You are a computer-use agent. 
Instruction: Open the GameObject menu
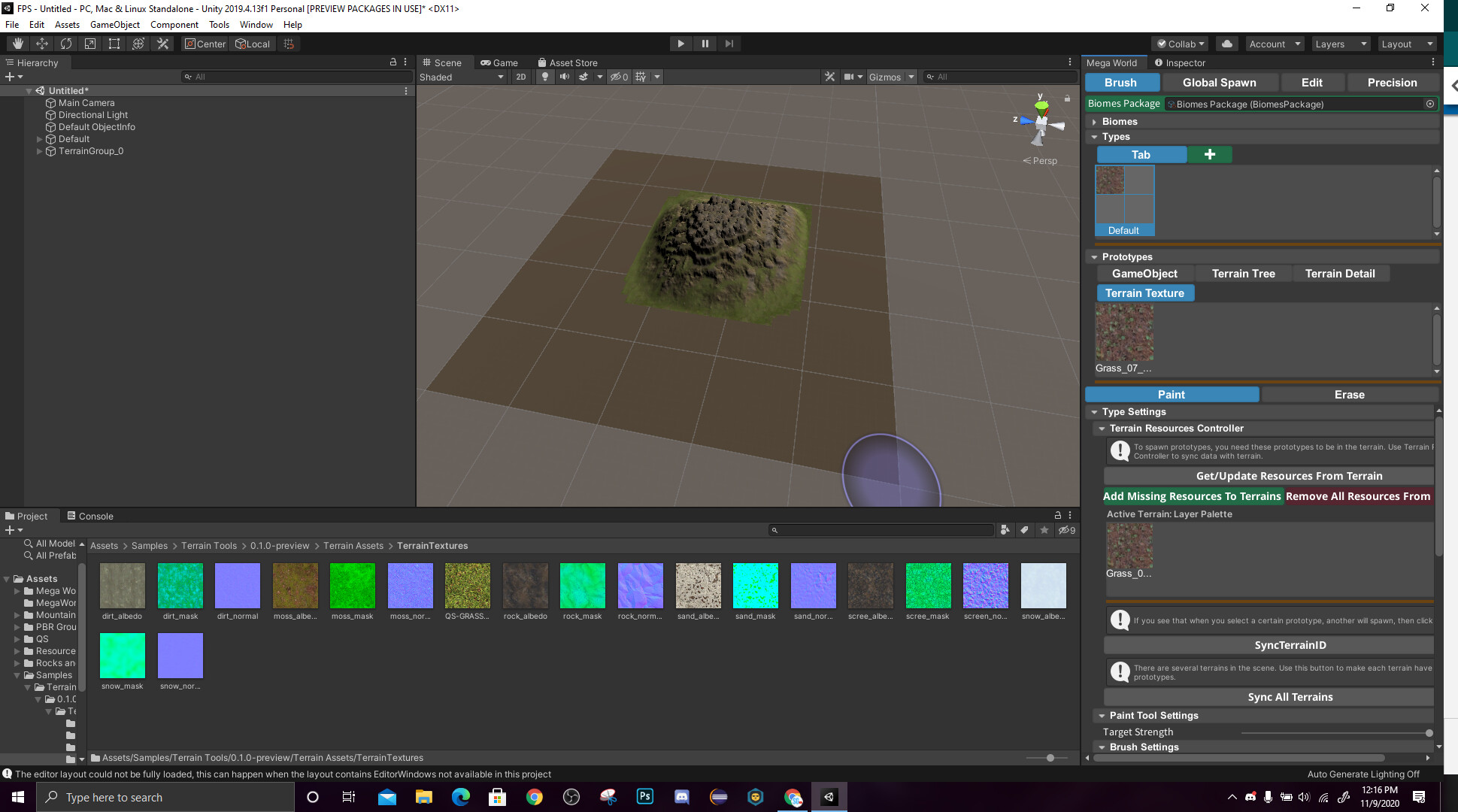114,24
